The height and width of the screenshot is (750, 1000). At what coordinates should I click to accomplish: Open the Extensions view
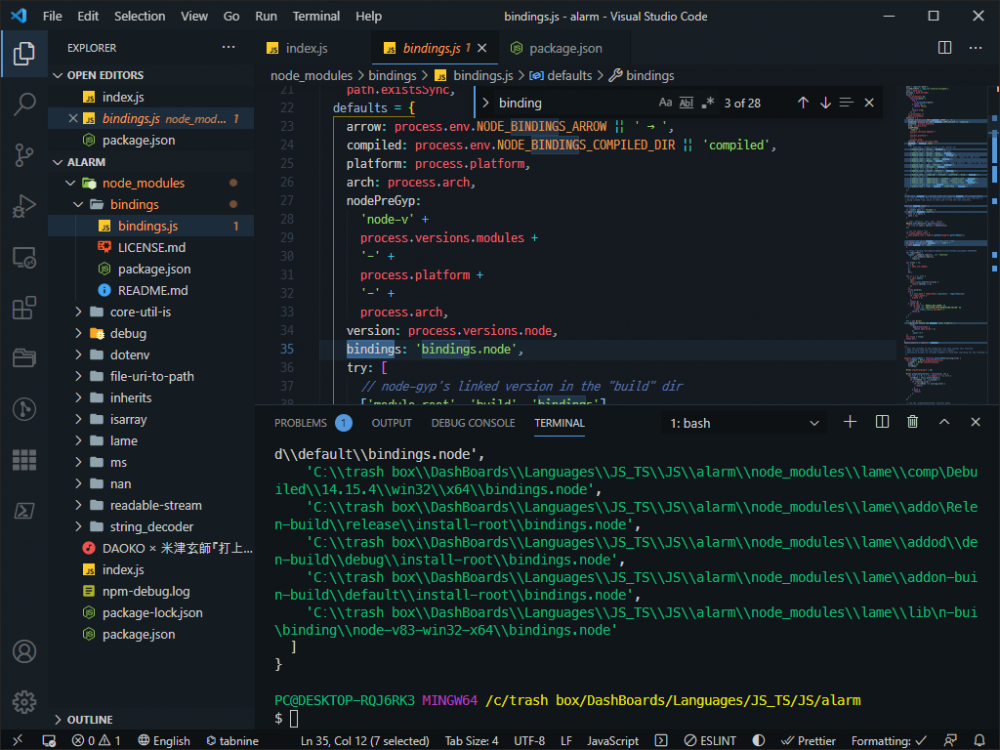point(24,308)
